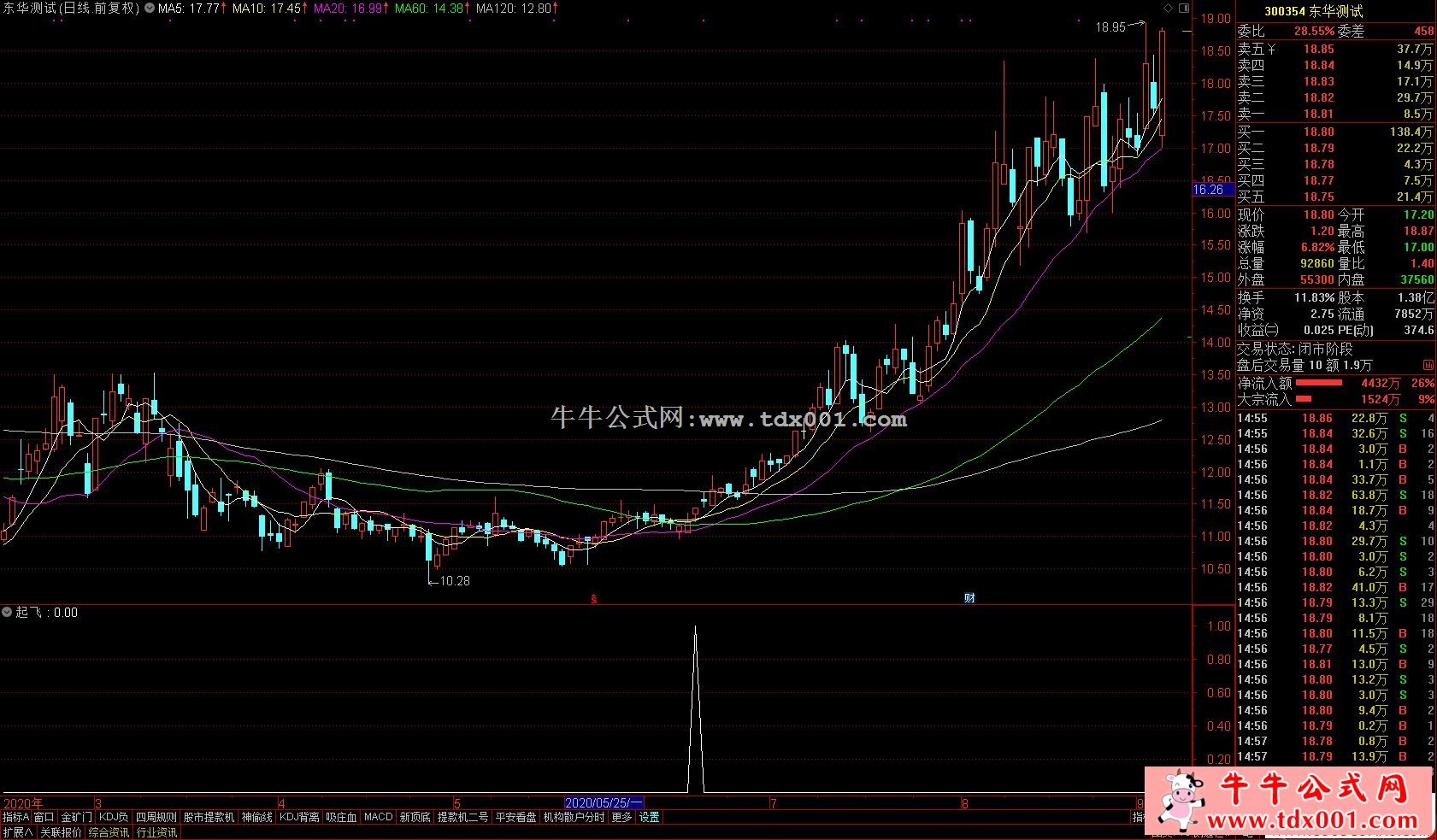This screenshot has width=1437, height=840.
Task: Switch to the 新顶底 indicator
Action: 415,818
